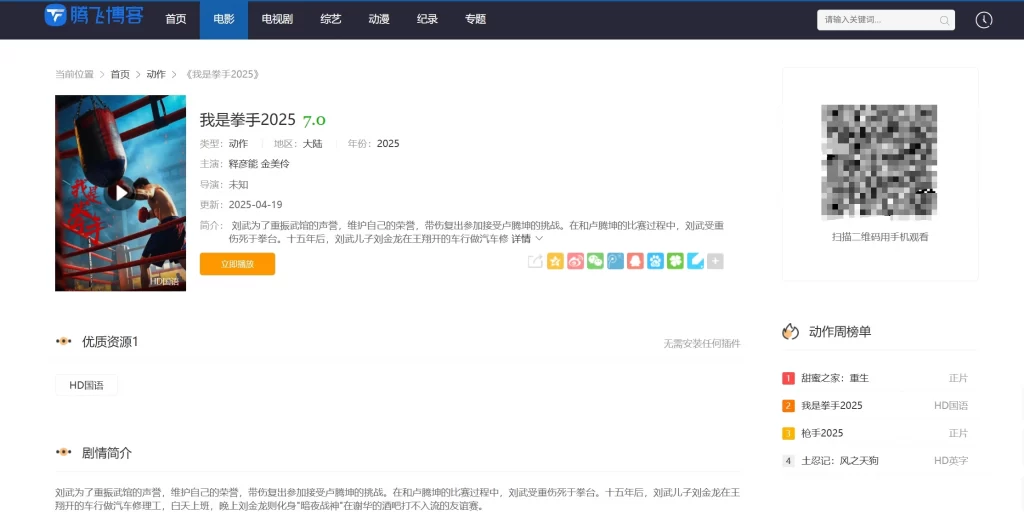Go to 首页 in top navigation

click(x=176, y=20)
